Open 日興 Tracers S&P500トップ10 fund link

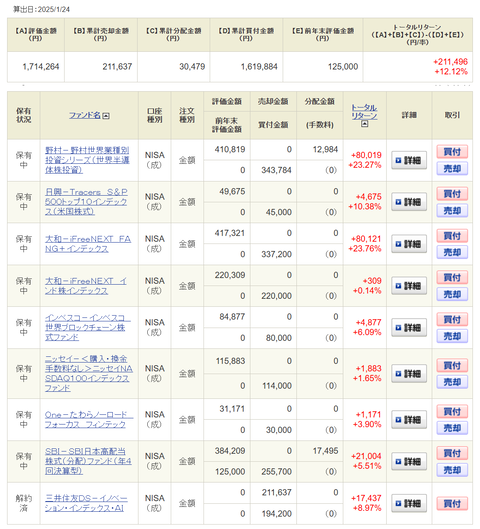(x=86, y=202)
